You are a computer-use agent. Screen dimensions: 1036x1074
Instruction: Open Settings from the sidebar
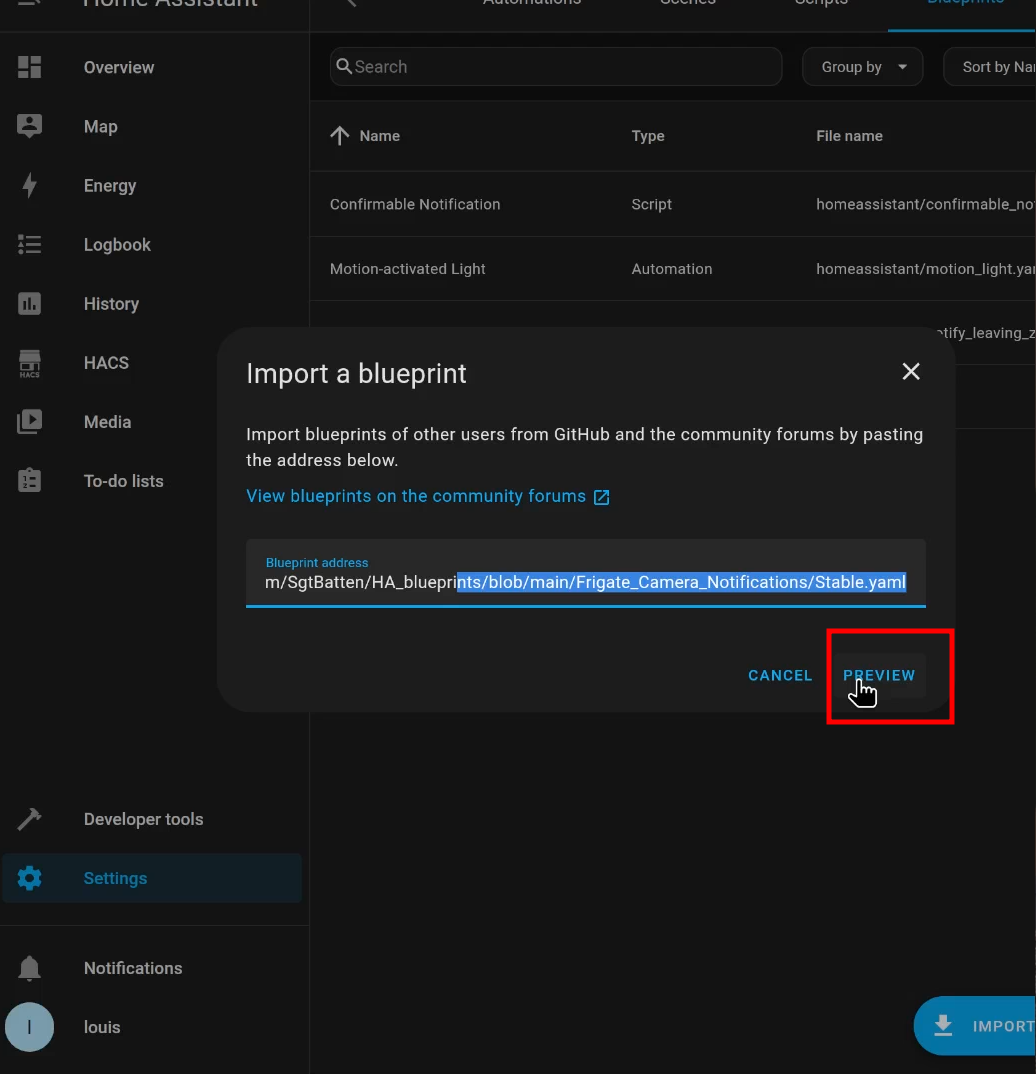coord(152,878)
